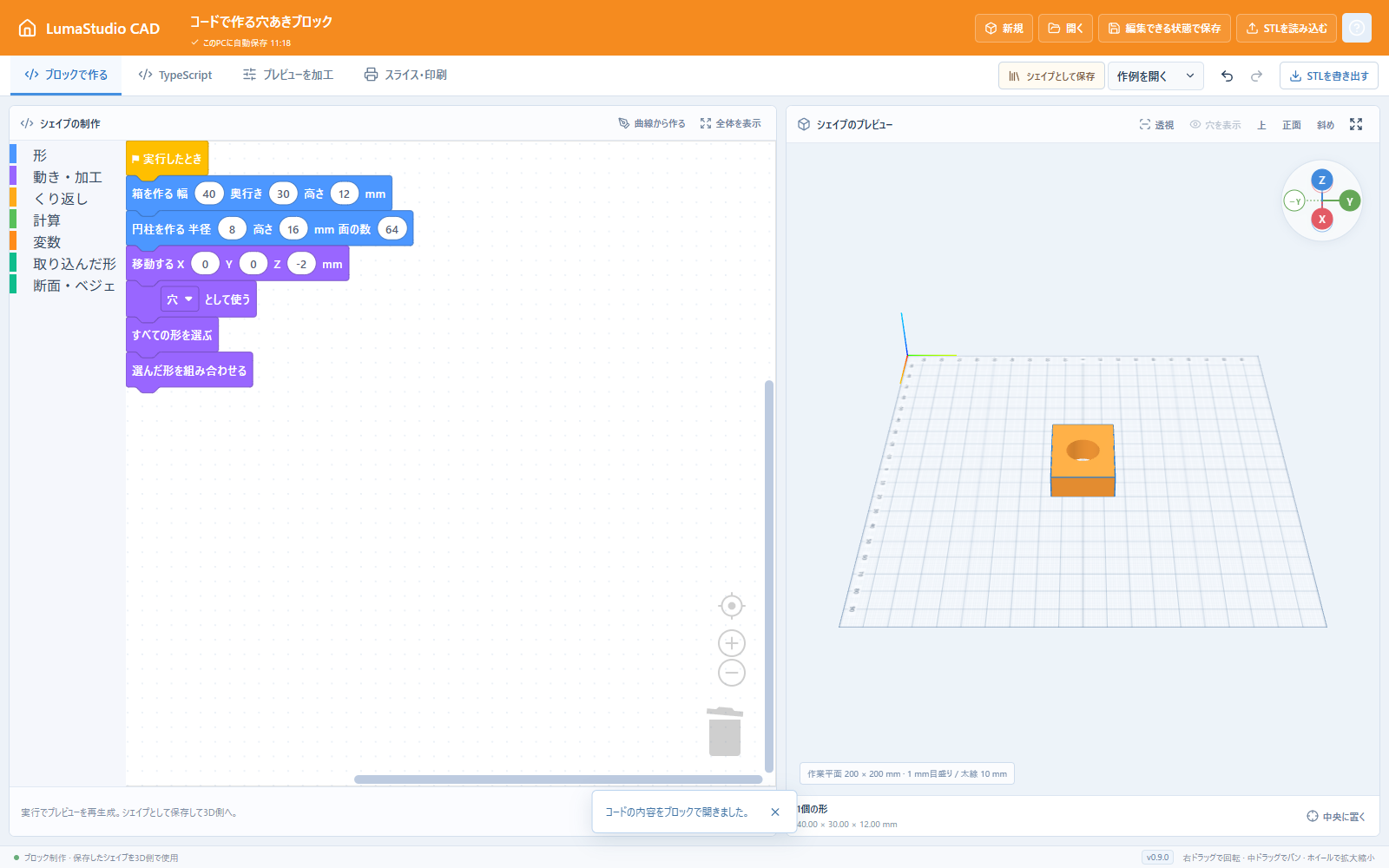Click the Z axis on the view gizmo
The width and height of the screenshot is (1389, 868).
(1322, 180)
